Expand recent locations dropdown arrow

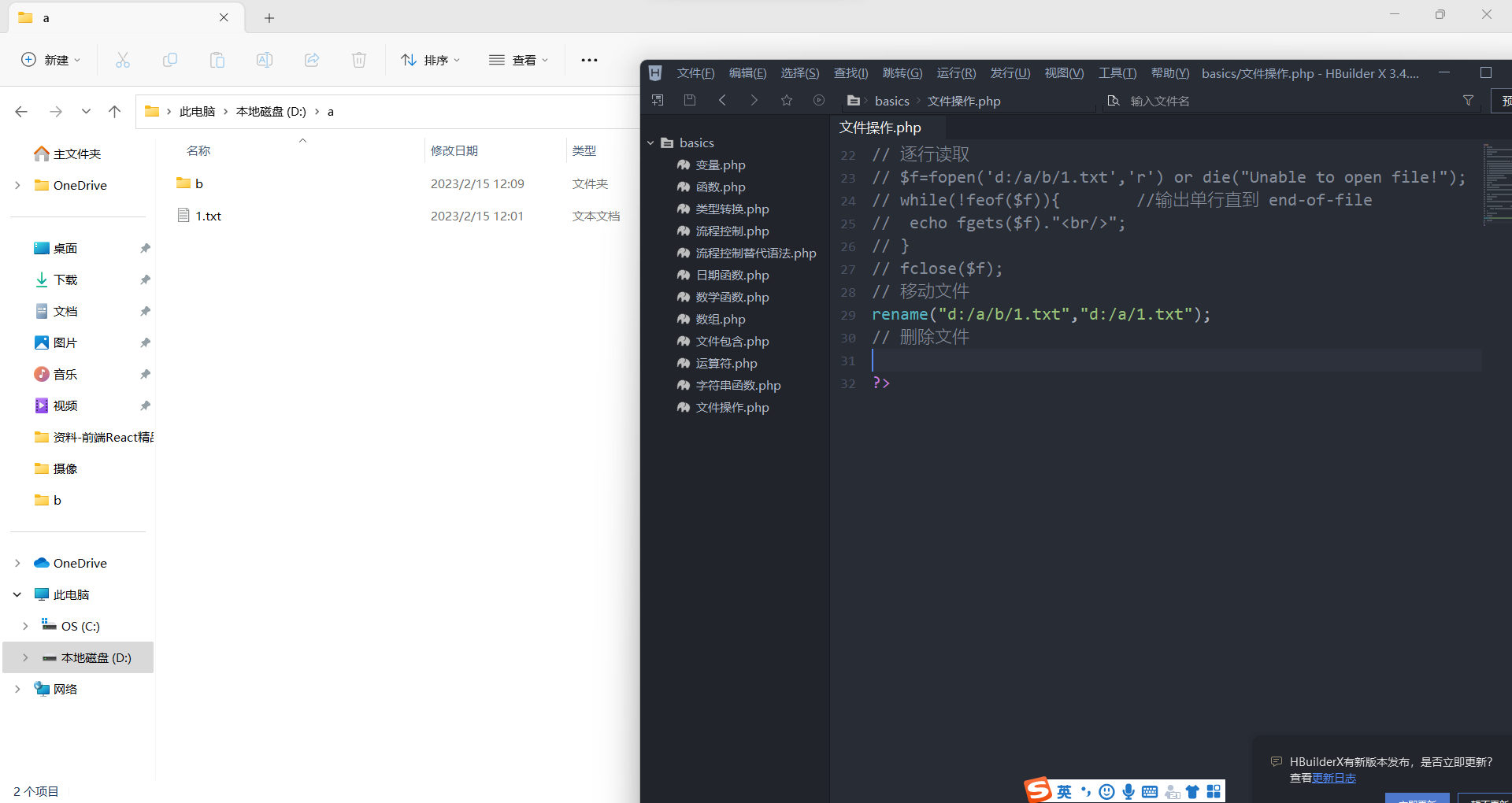86,112
